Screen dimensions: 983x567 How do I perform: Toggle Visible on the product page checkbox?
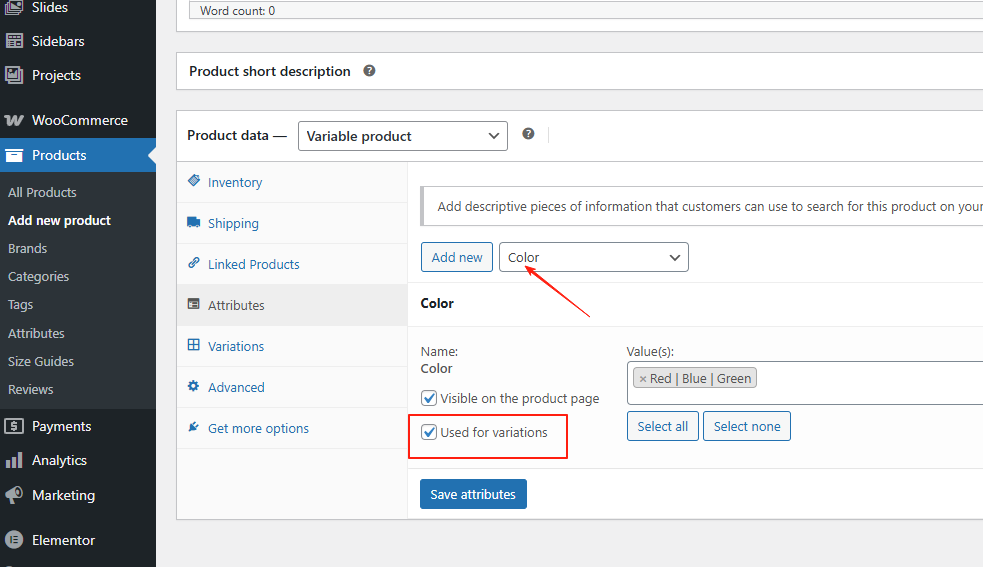[429, 398]
